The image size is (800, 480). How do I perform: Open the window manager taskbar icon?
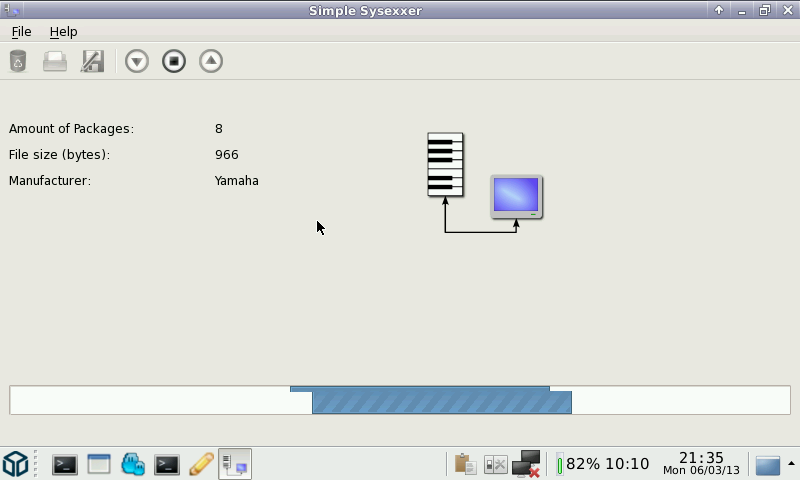point(99,464)
